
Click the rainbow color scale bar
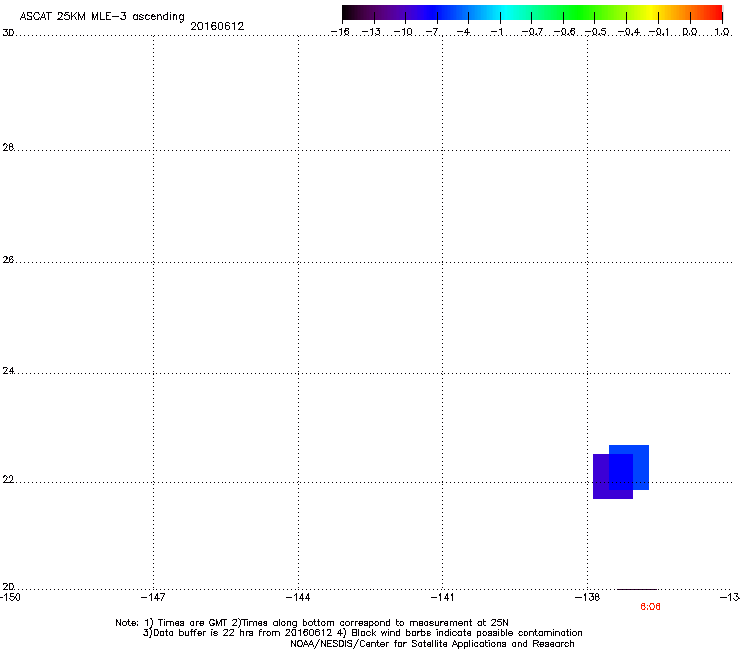click(532, 12)
